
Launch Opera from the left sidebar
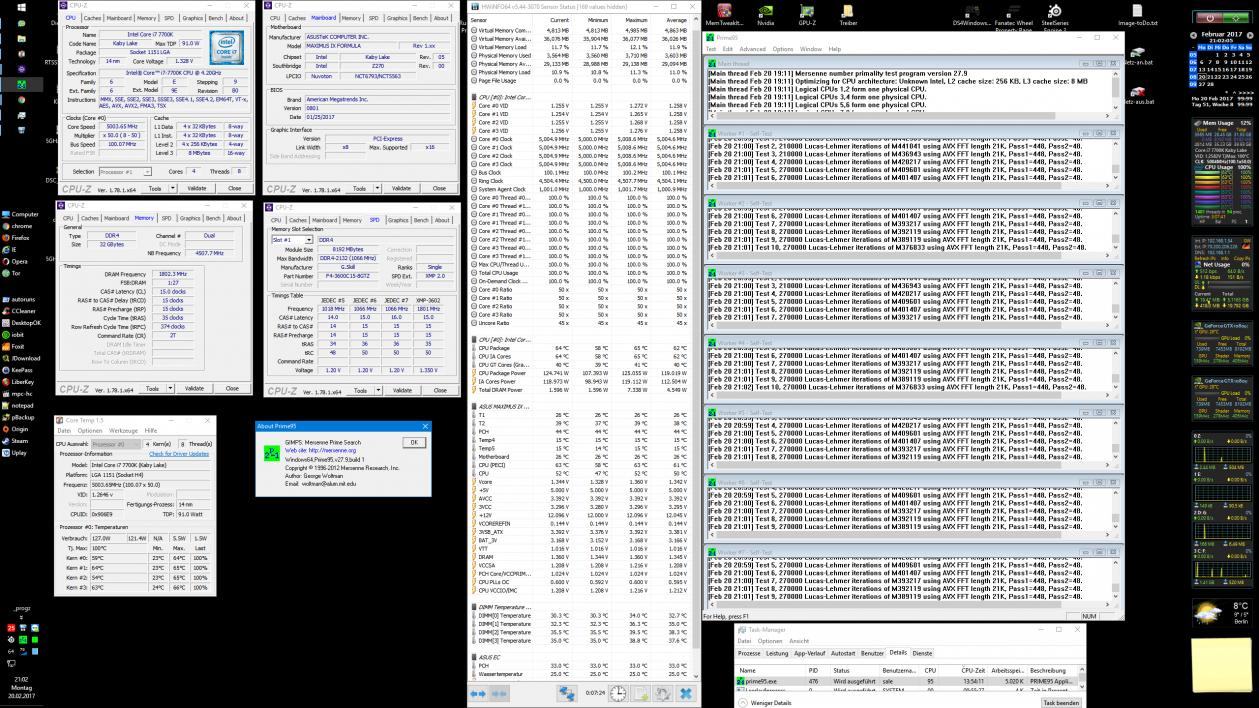click(x=15, y=261)
